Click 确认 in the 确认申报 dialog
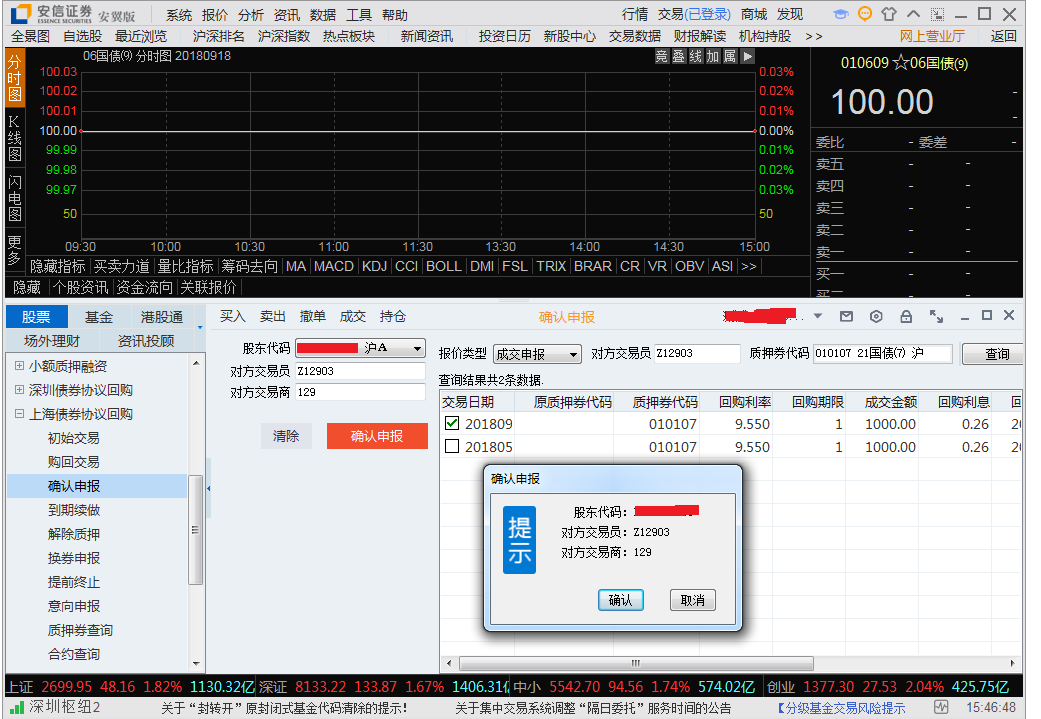 point(620,600)
